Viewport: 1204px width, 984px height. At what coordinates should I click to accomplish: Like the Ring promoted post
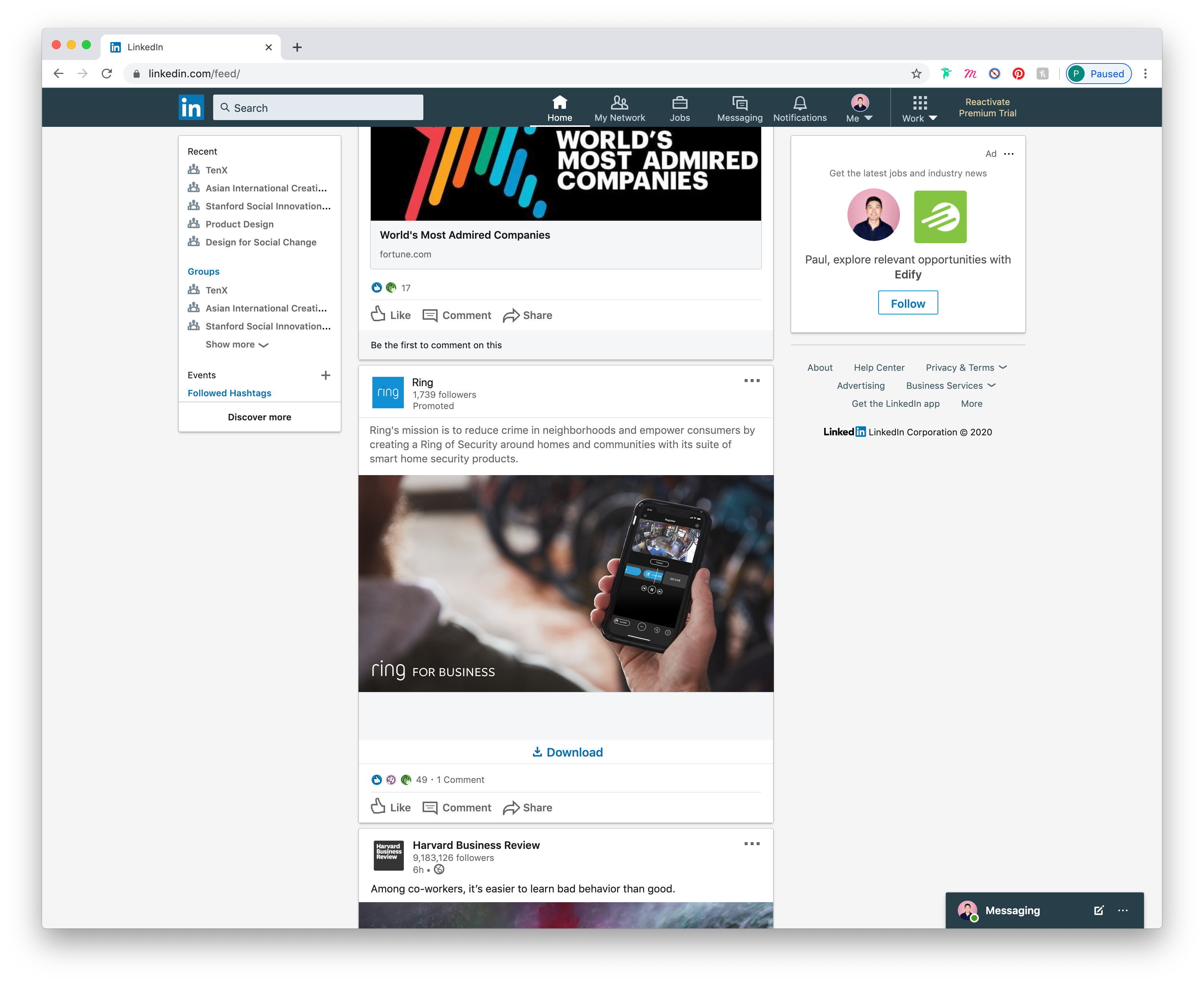click(391, 808)
